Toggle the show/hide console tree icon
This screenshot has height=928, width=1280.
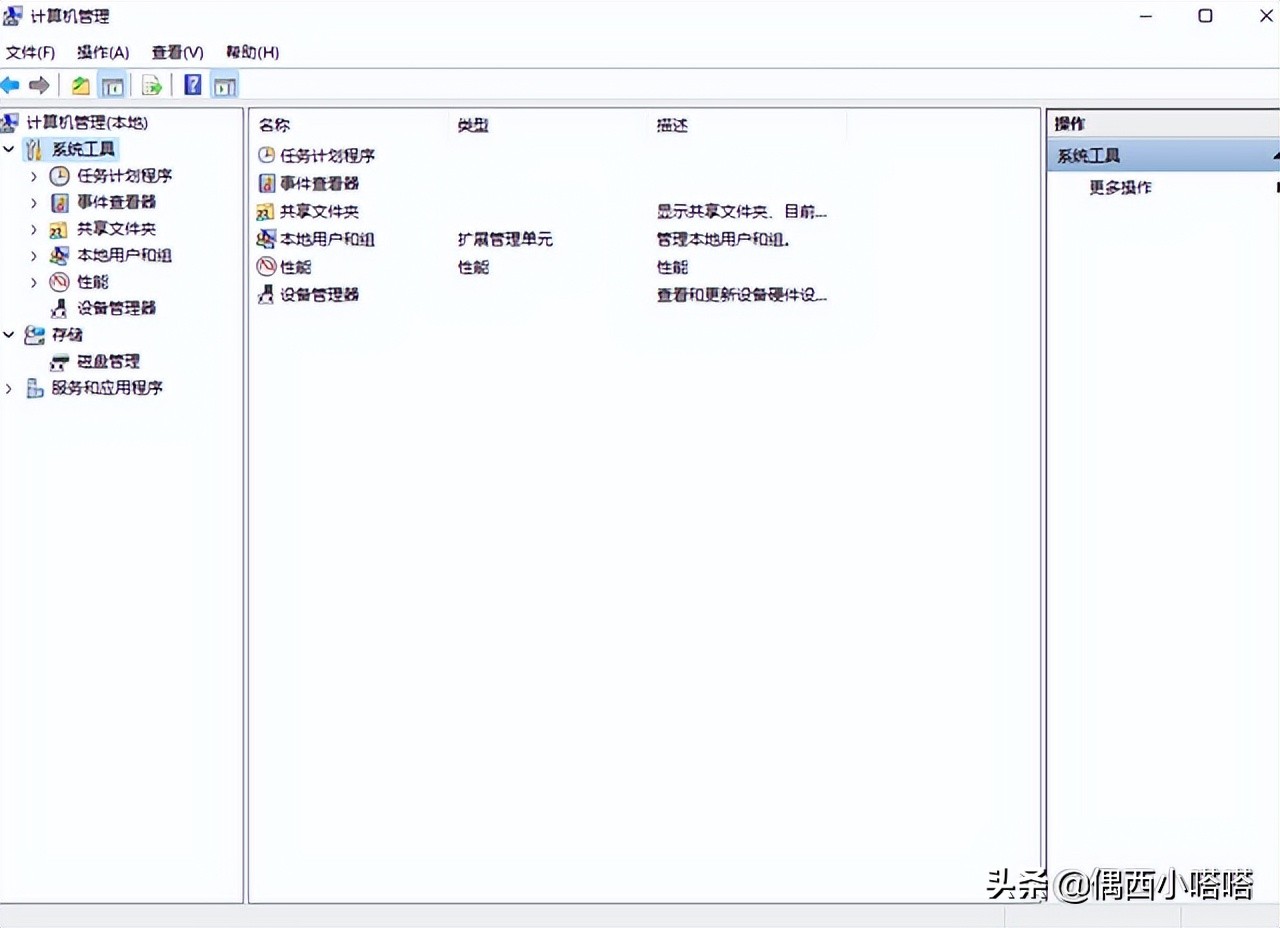113,85
